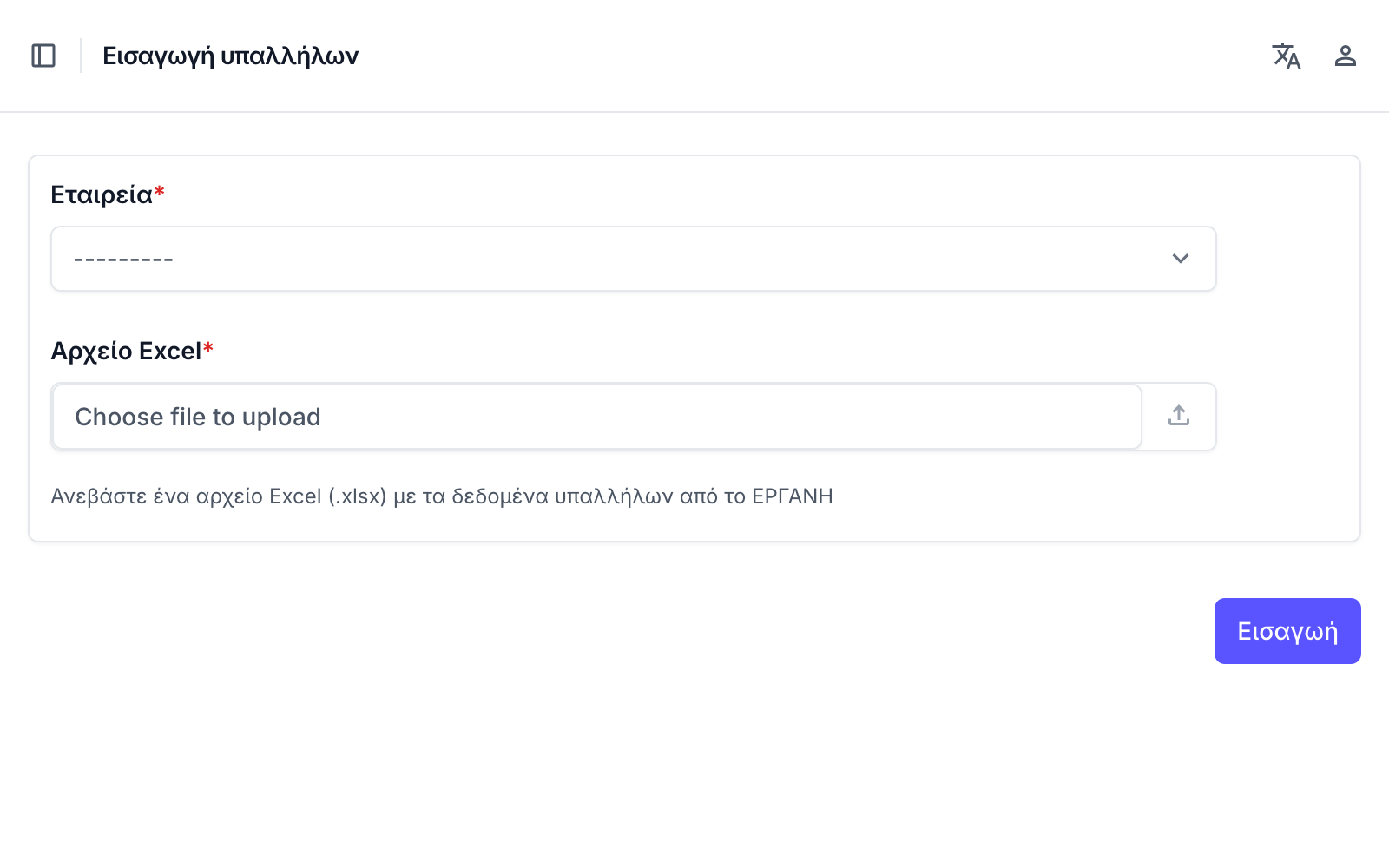Click the red asterisk beside Εταιρεία

160,192
